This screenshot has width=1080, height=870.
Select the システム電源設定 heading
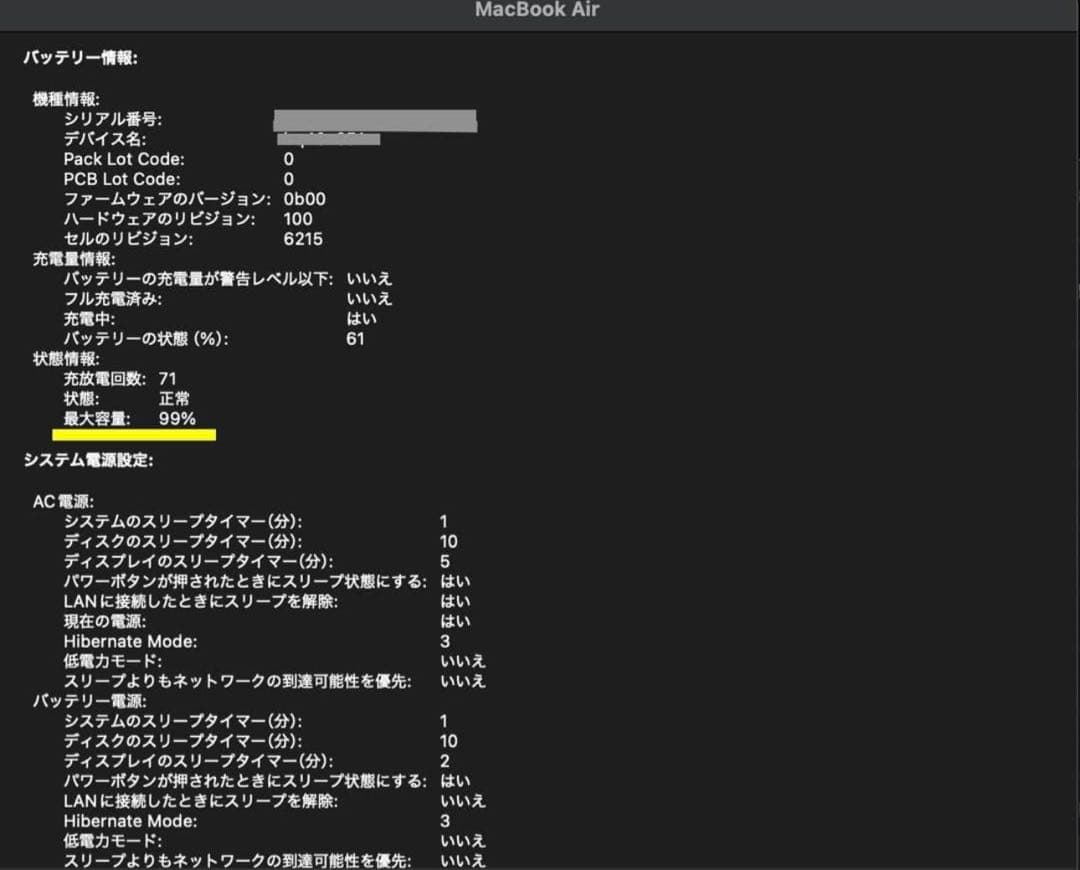tap(88, 460)
